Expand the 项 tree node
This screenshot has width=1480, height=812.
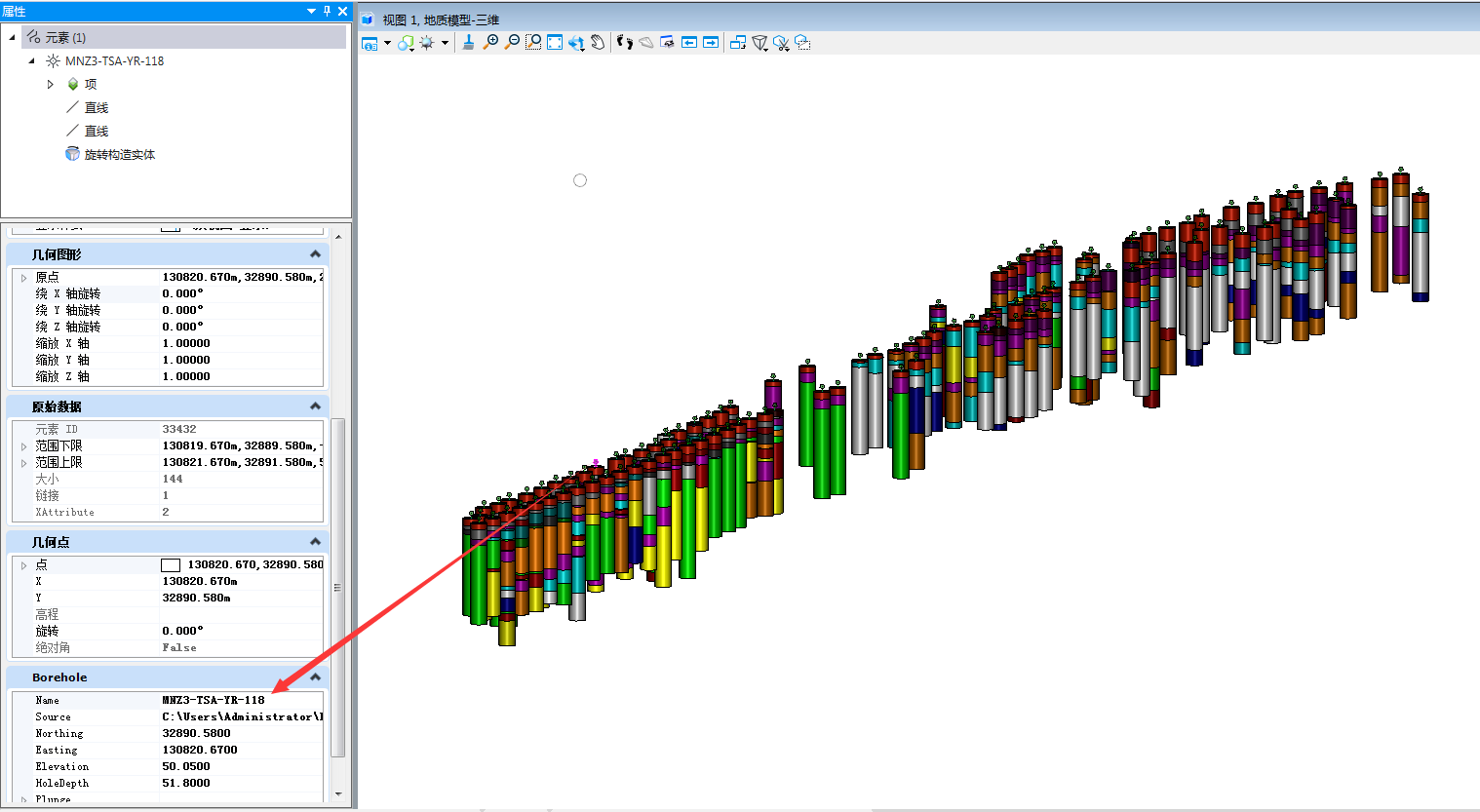click(51, 84)
